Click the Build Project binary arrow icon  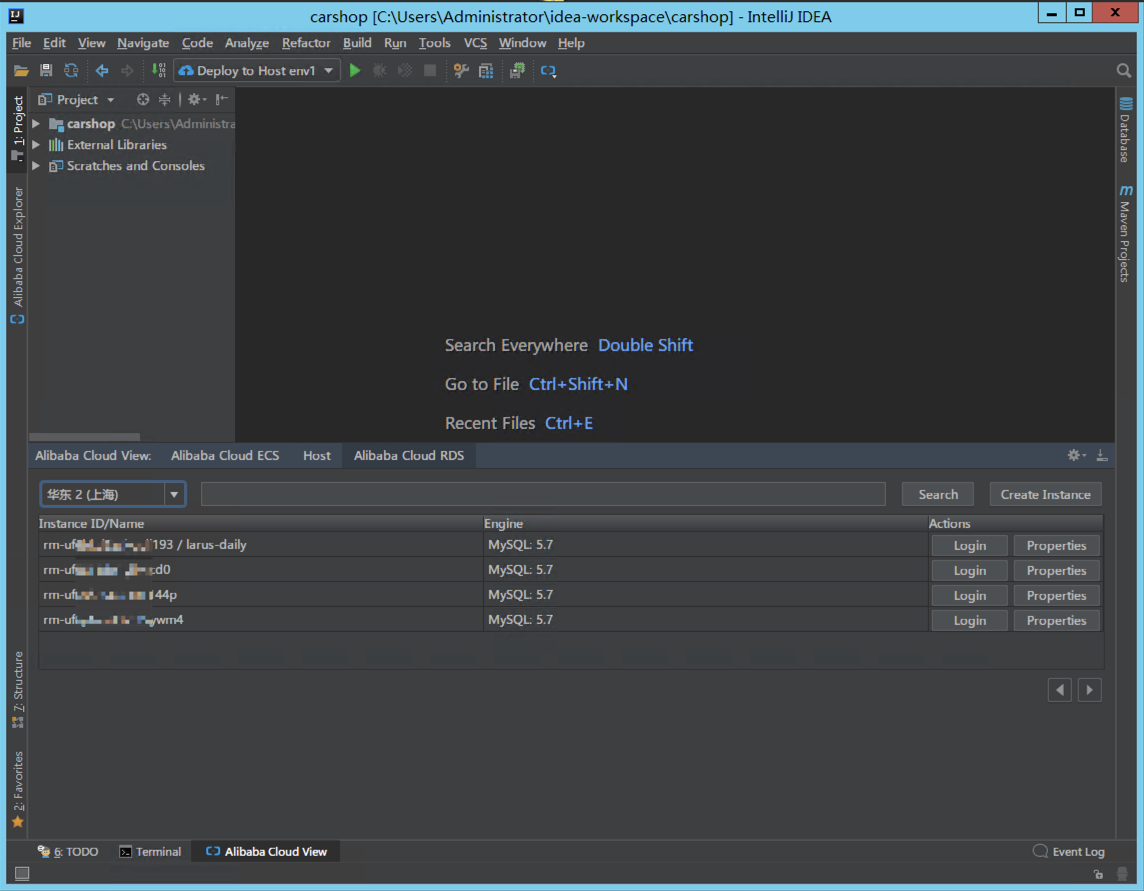tap(158, 71)
